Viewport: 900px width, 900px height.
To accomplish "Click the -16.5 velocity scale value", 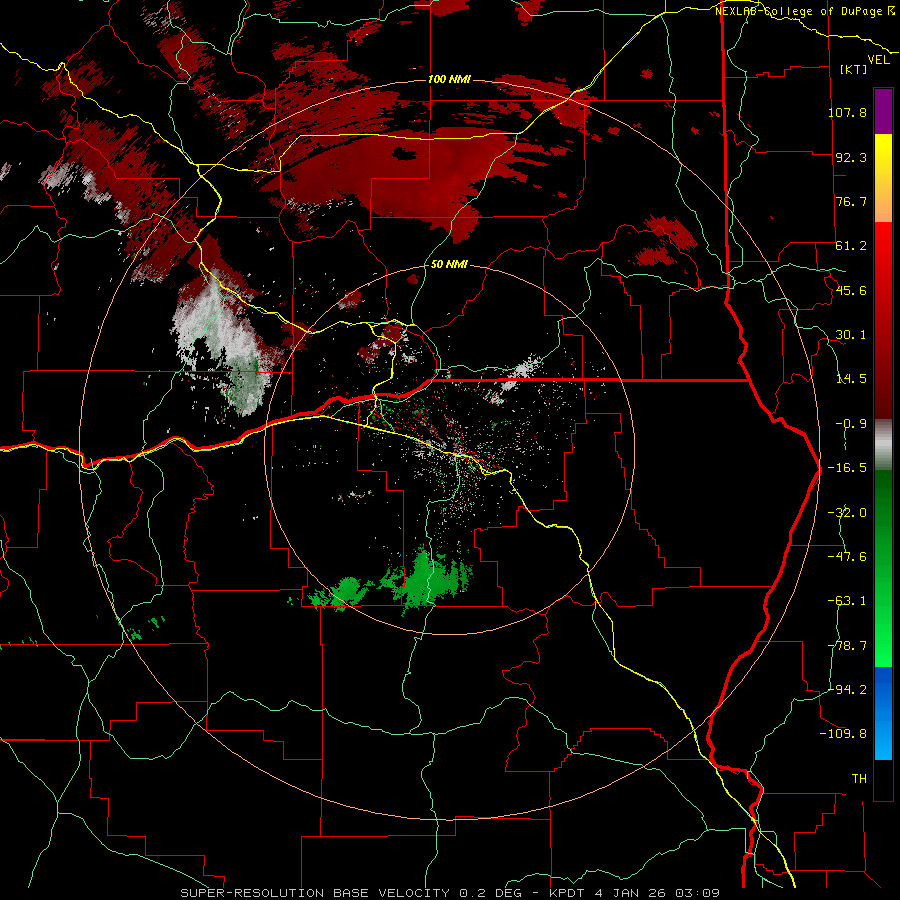I will pos(848,468).
